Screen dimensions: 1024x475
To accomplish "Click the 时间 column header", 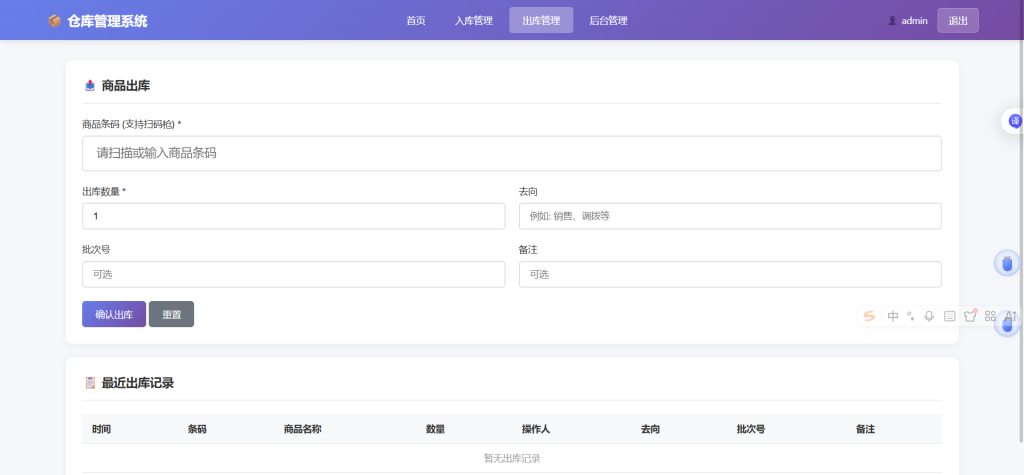I will (x=101, y=429).
